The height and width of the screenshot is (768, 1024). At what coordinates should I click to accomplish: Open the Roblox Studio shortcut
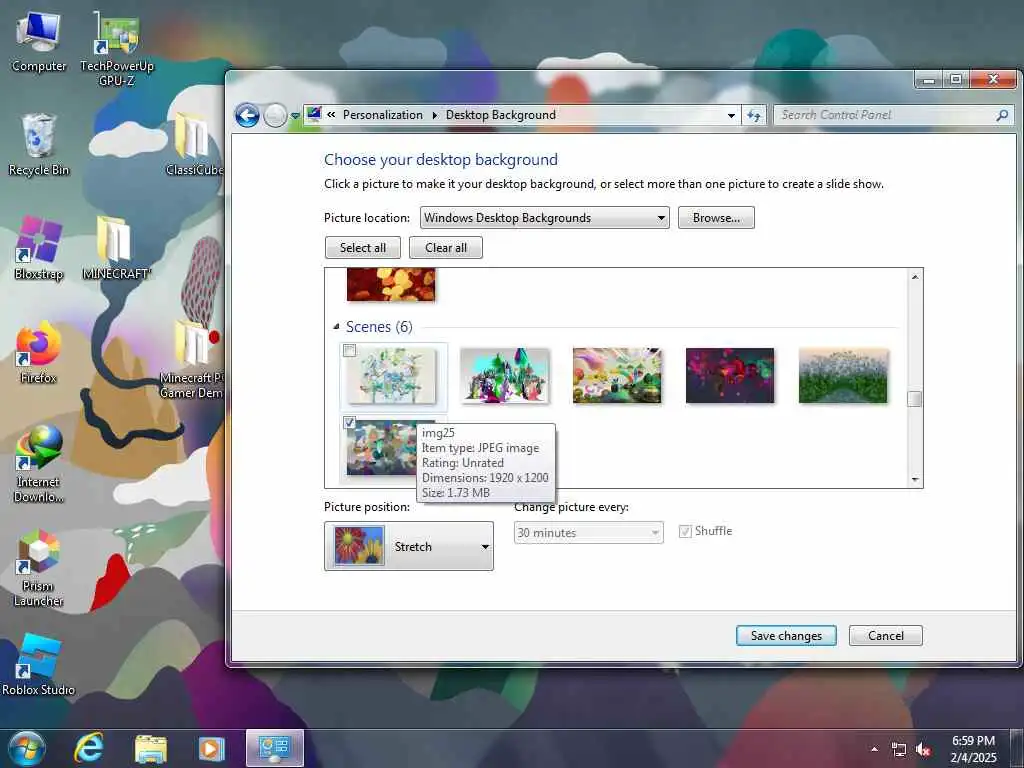[x=39, y=665]
